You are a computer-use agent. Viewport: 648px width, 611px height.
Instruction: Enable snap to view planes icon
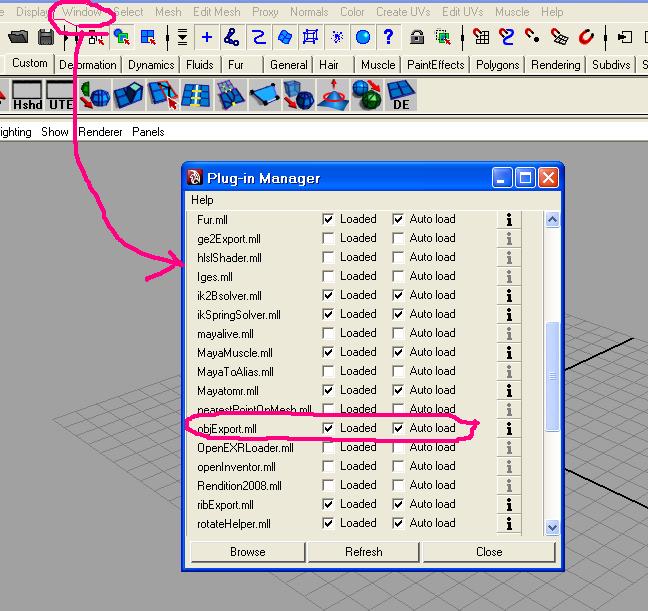tap(559, 37)
